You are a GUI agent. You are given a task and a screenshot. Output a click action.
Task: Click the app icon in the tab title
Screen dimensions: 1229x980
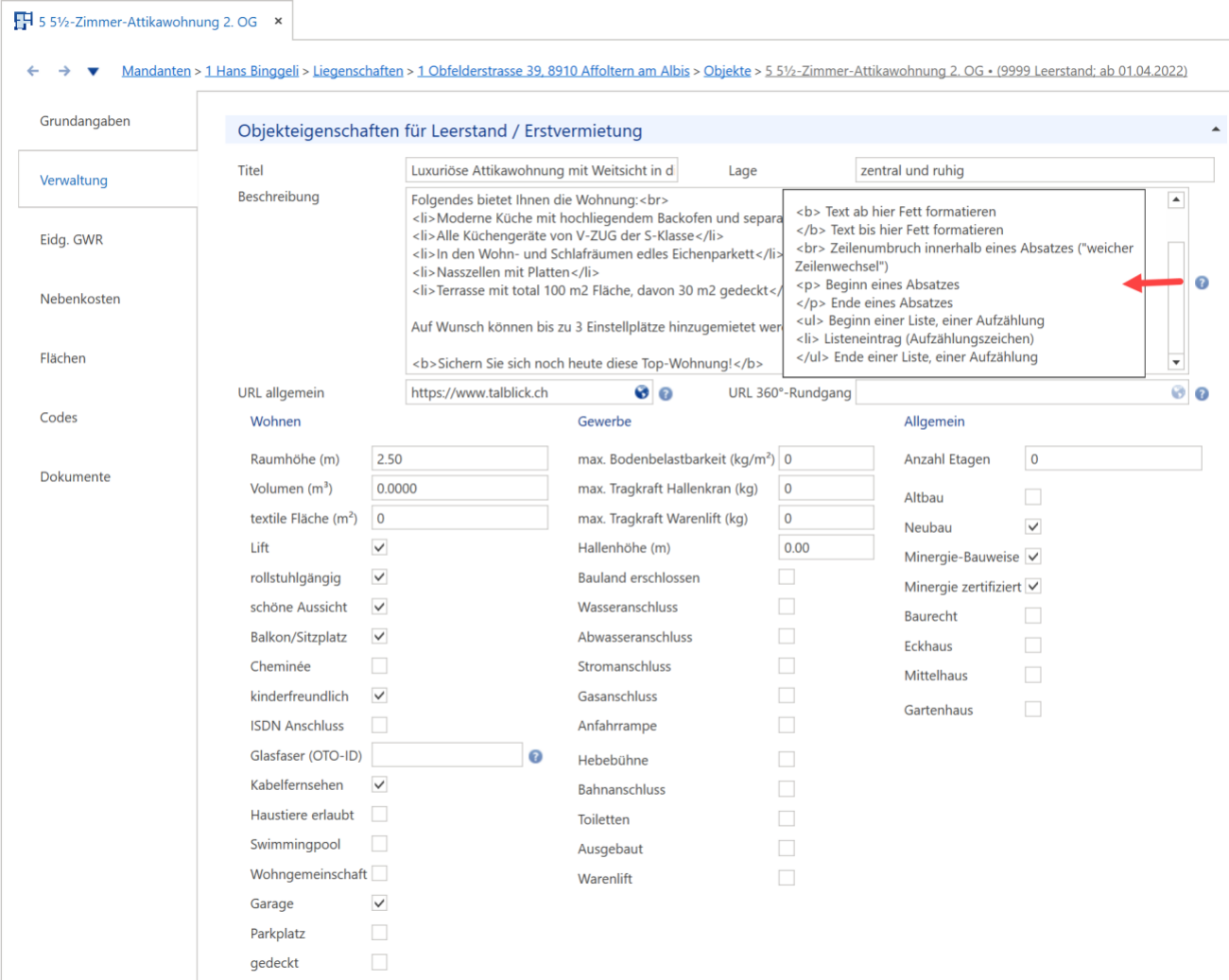tap(24, 21)
